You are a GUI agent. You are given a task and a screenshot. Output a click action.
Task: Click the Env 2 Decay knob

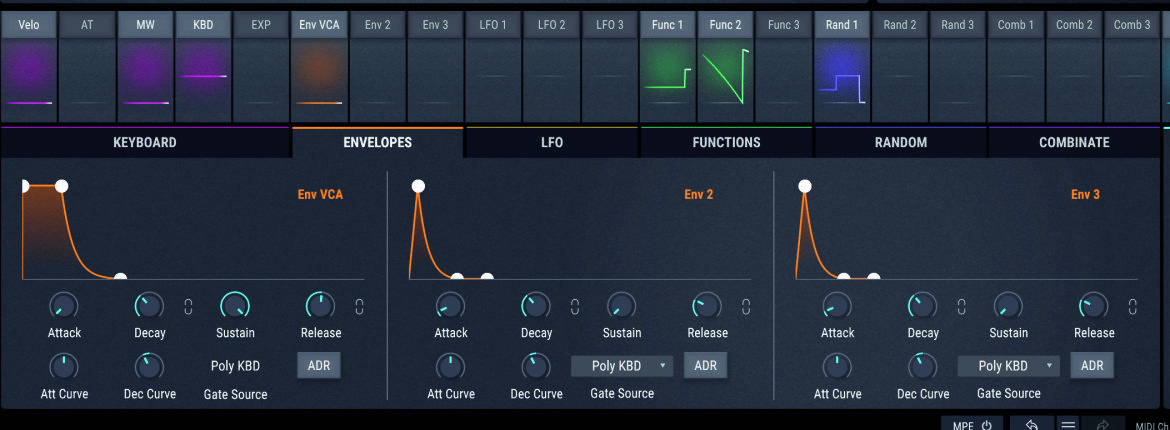pyautogui.click(x=536, y=305)
